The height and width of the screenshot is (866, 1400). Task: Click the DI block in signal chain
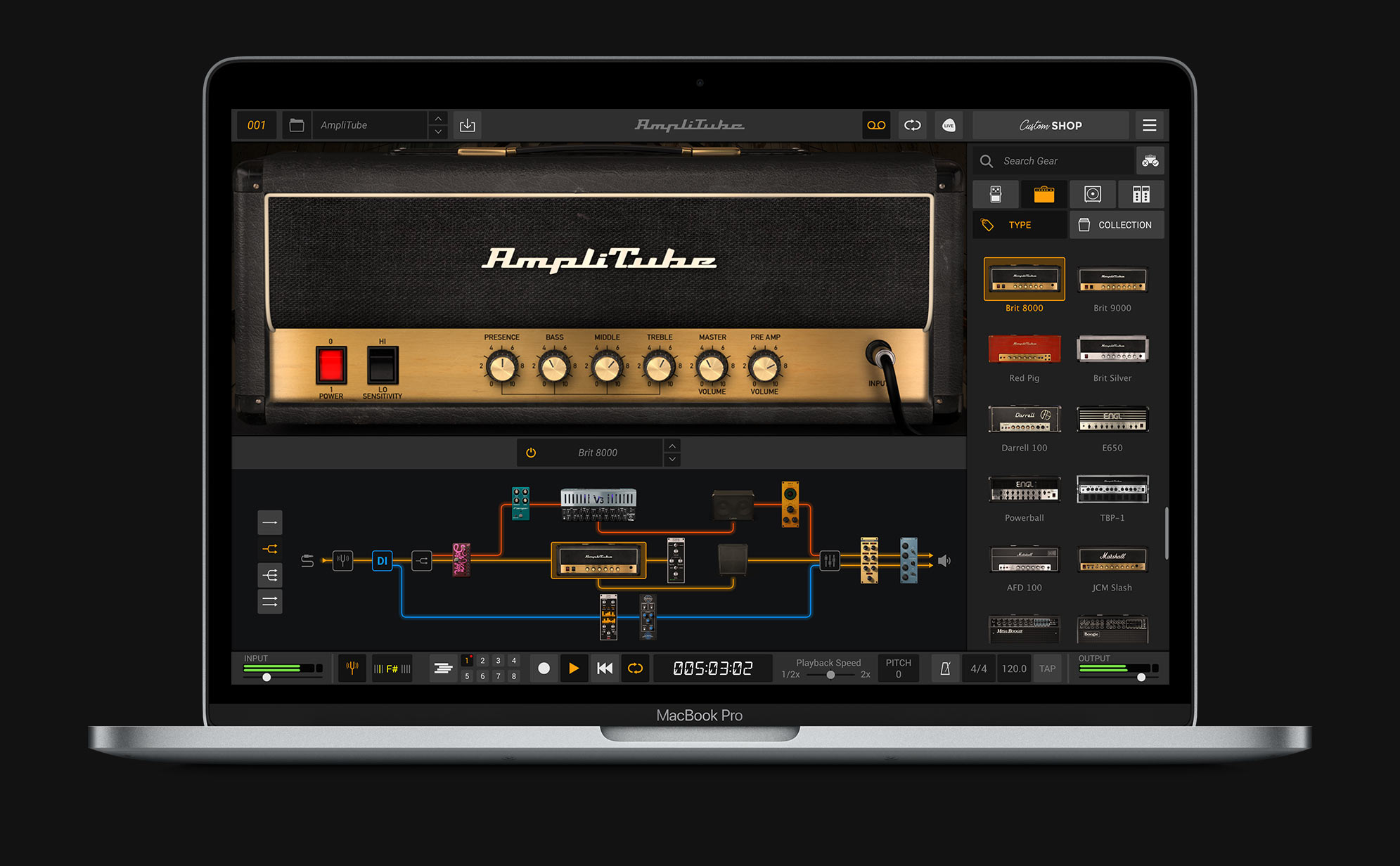coord(382,560)
